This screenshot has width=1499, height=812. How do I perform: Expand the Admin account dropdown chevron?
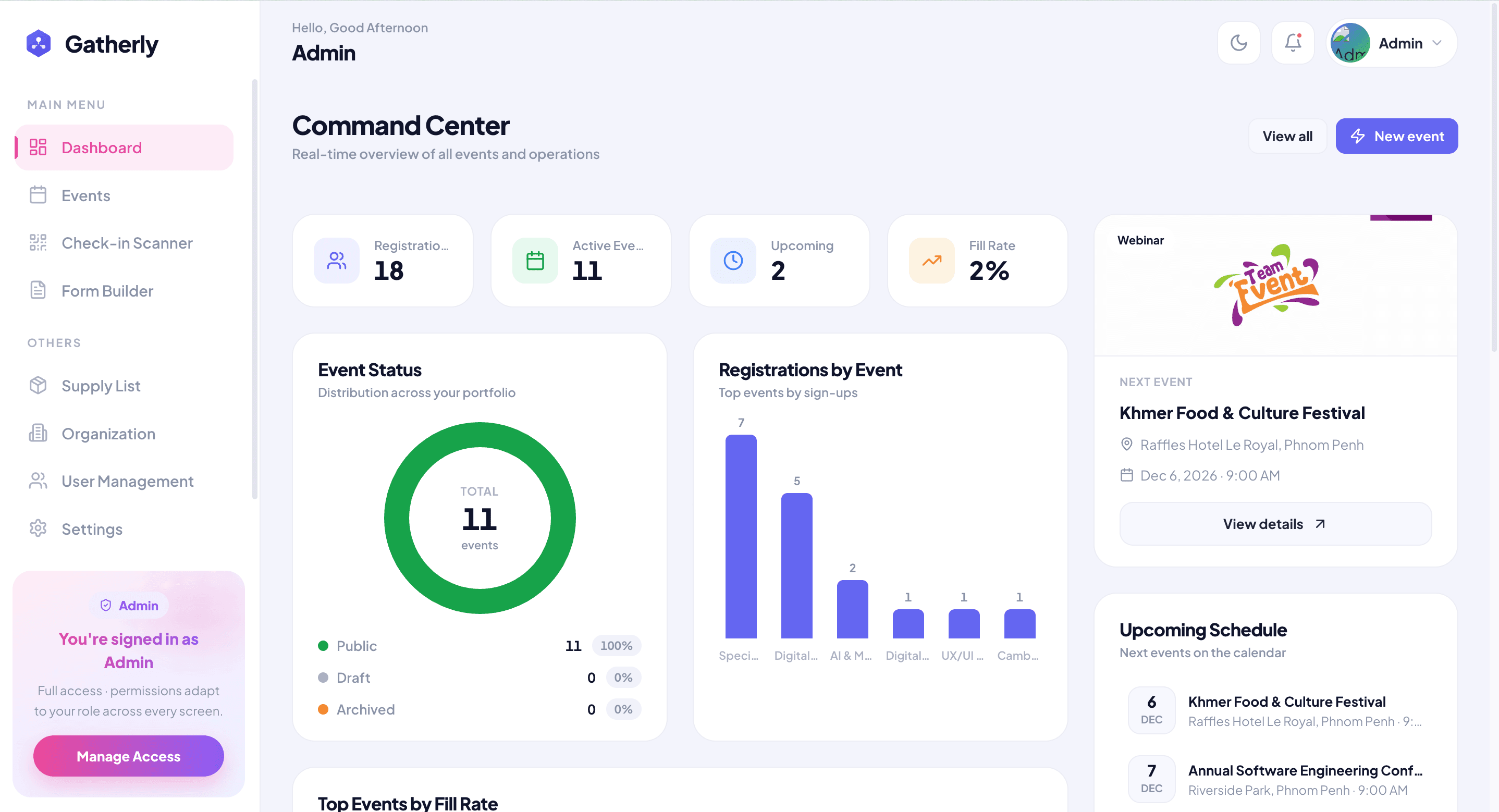(1437, 43)
